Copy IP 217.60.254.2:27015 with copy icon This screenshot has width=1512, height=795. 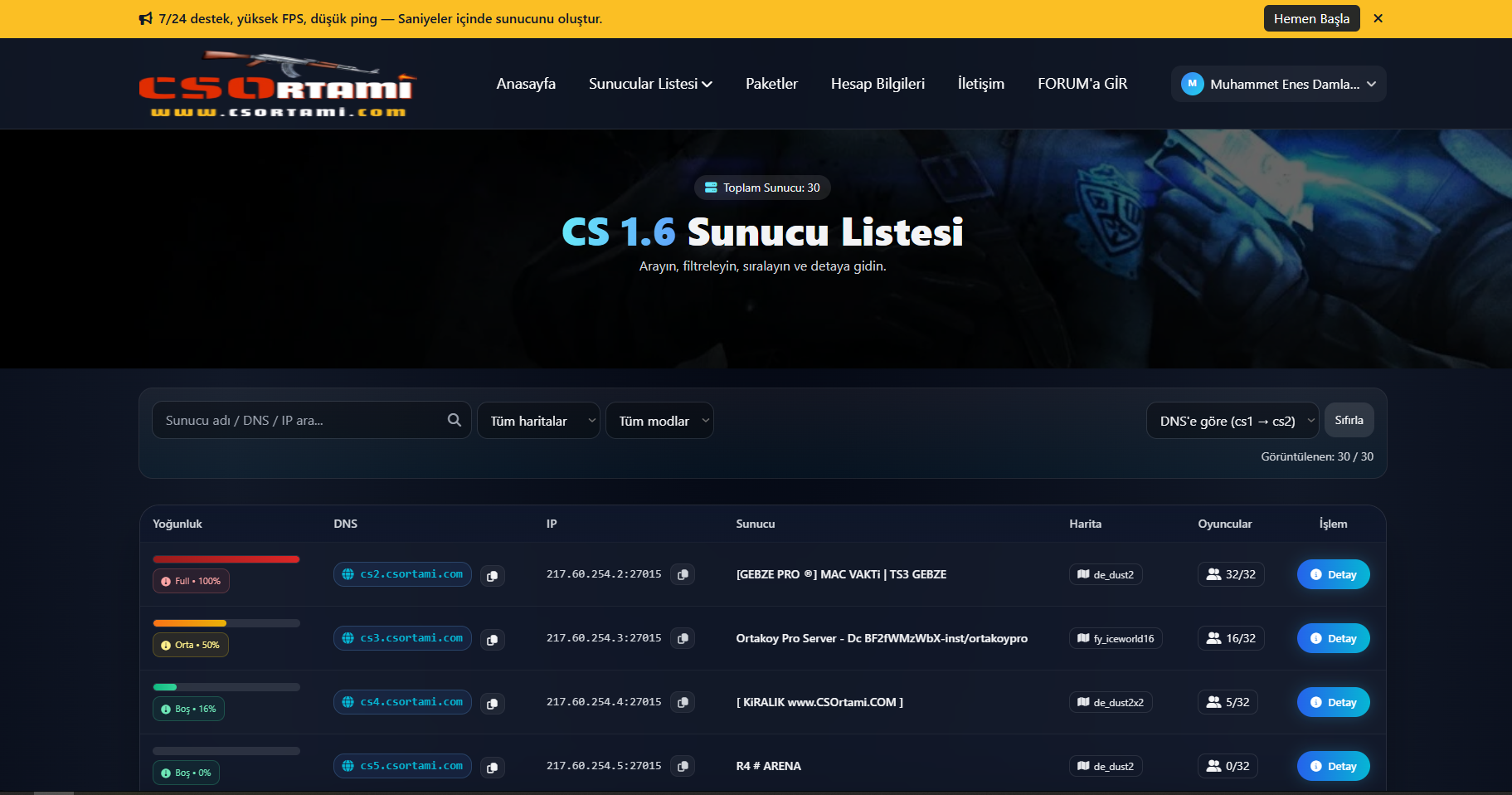683,574
